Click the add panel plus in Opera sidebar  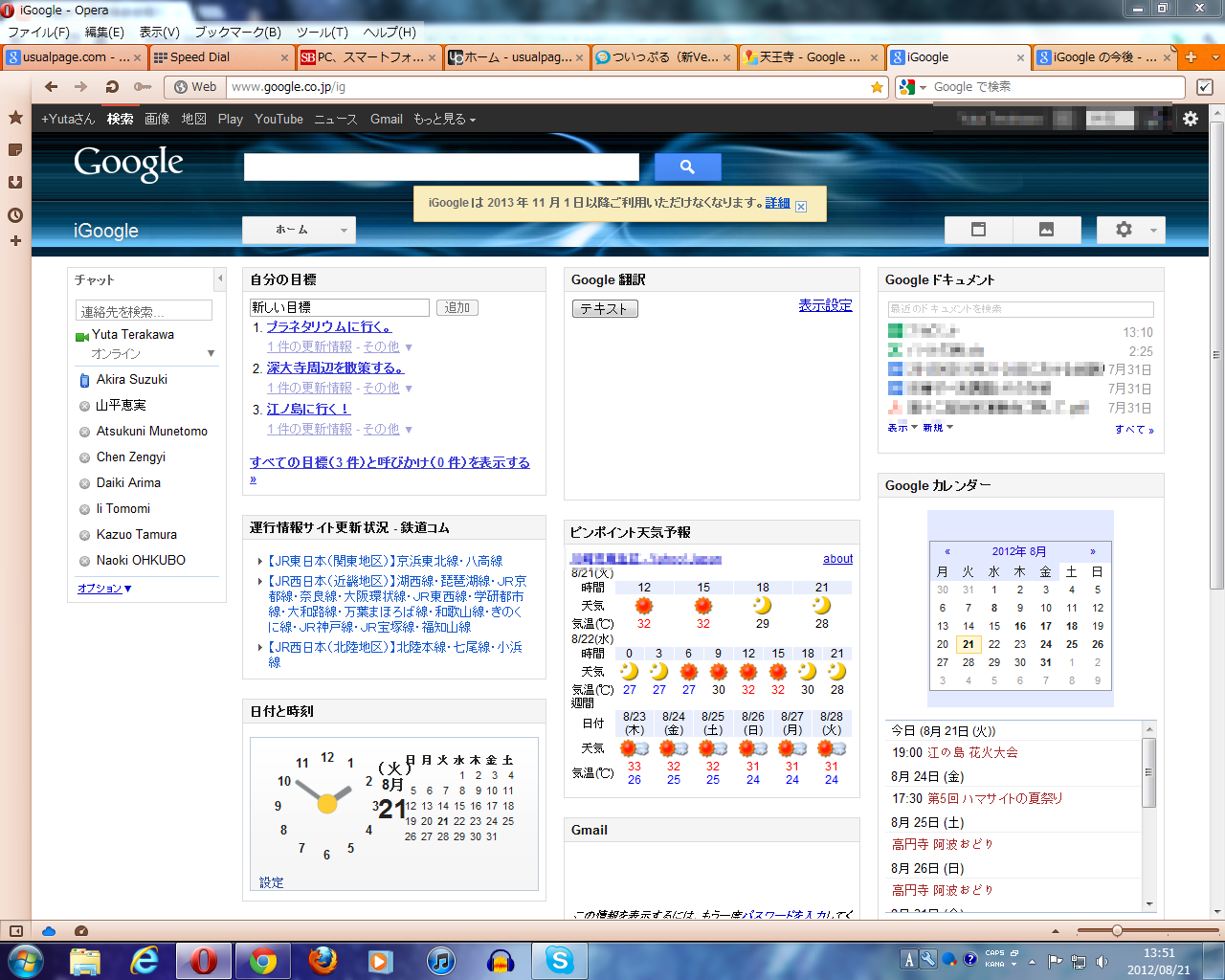[x=15, y=240]
